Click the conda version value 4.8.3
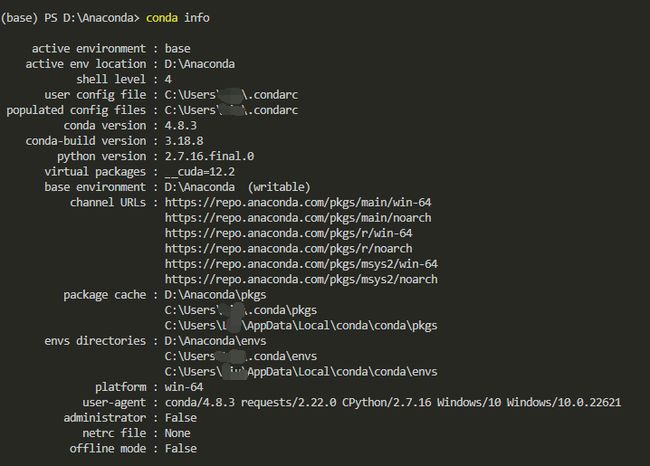The width and height of the screenshot is (650, 466). click(x=180, y=126)
